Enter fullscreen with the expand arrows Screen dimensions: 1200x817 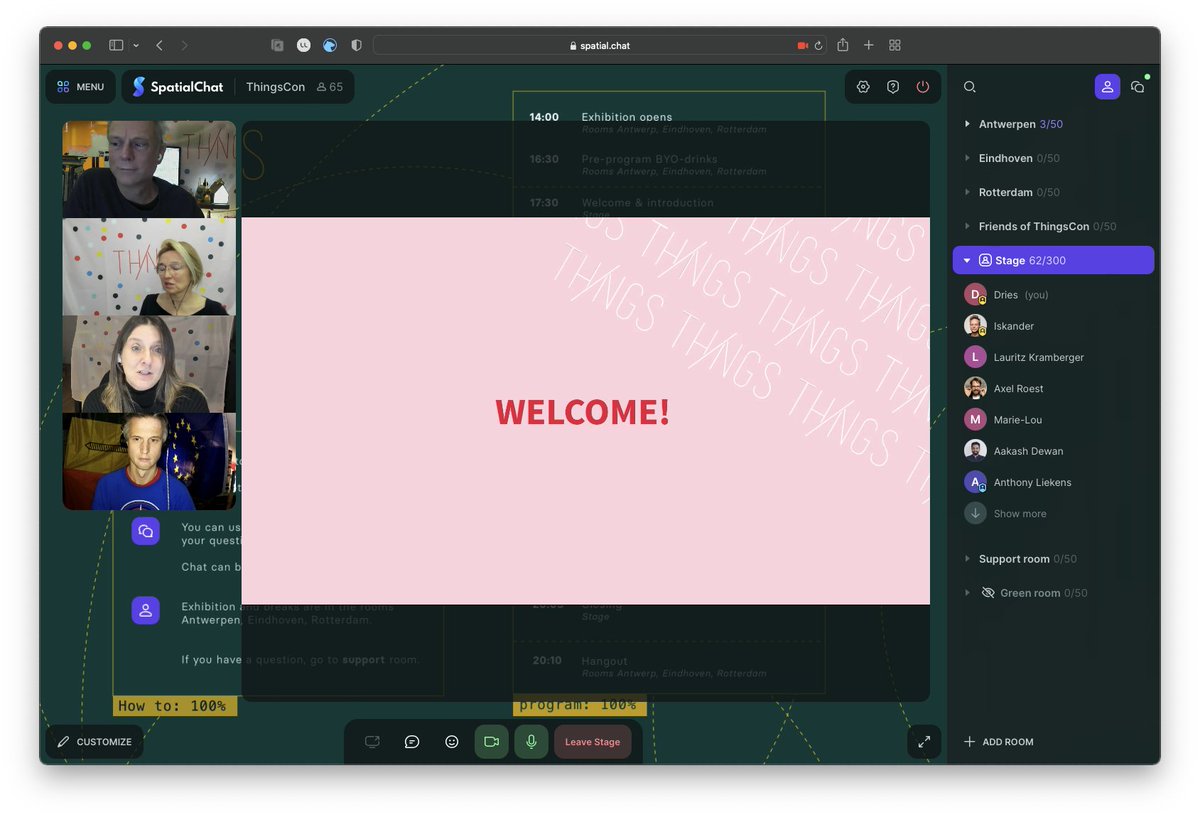pos(924,741)
